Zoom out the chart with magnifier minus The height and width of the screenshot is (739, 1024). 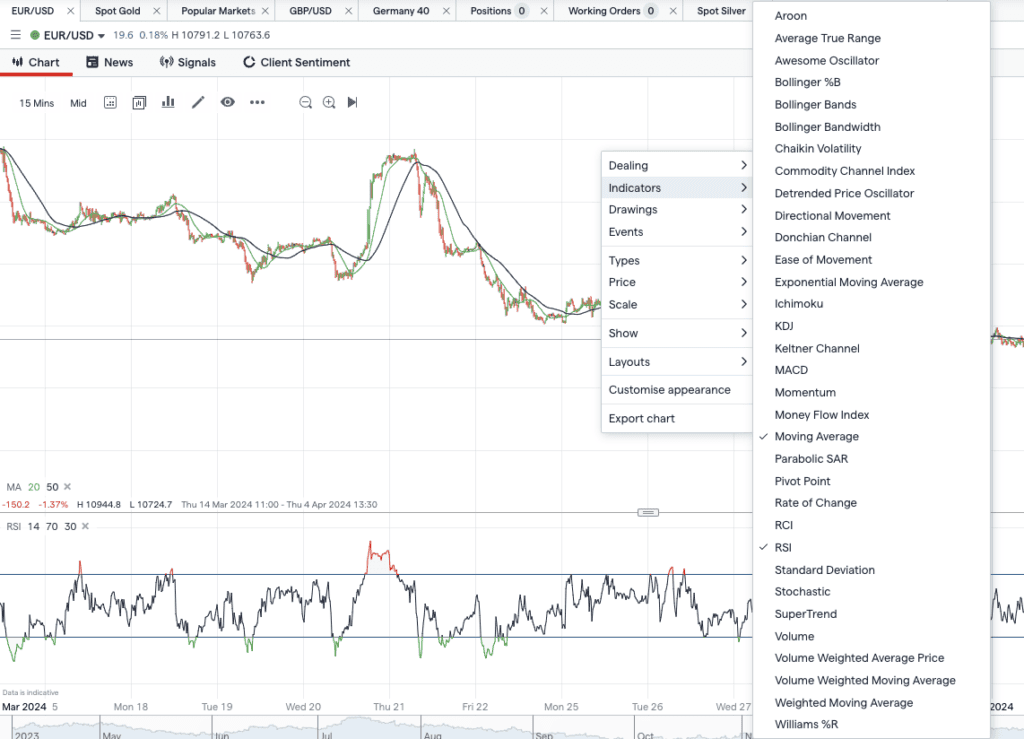tap(305, 102)
